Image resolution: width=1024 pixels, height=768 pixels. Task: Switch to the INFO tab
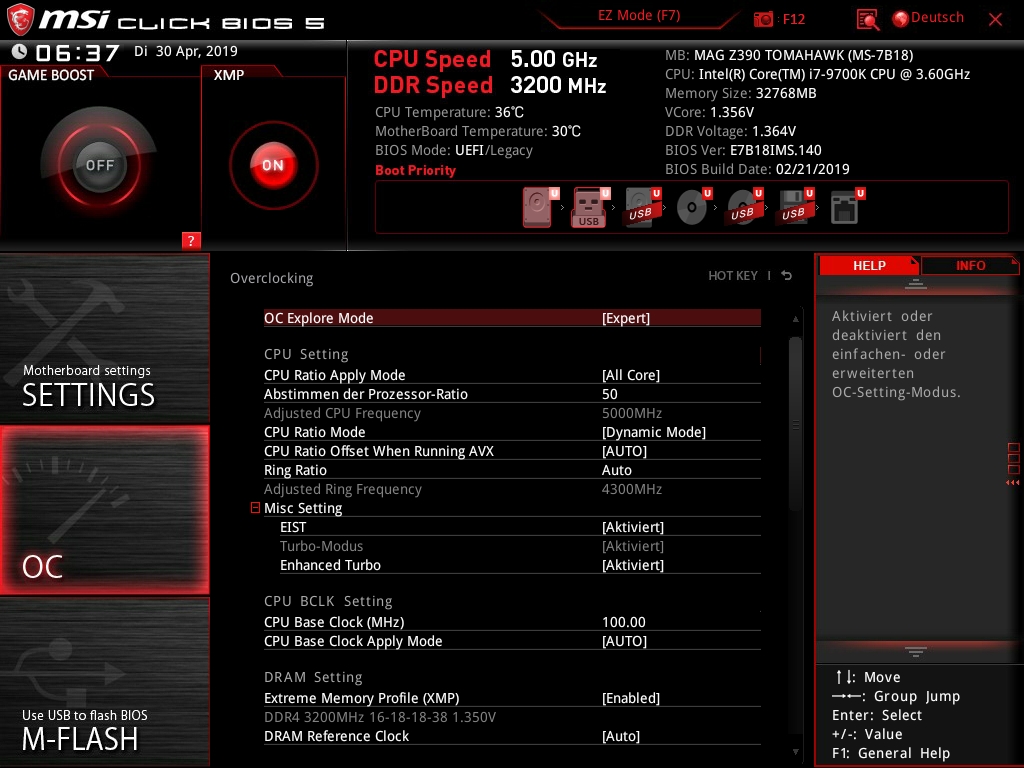tap(970, 265)
